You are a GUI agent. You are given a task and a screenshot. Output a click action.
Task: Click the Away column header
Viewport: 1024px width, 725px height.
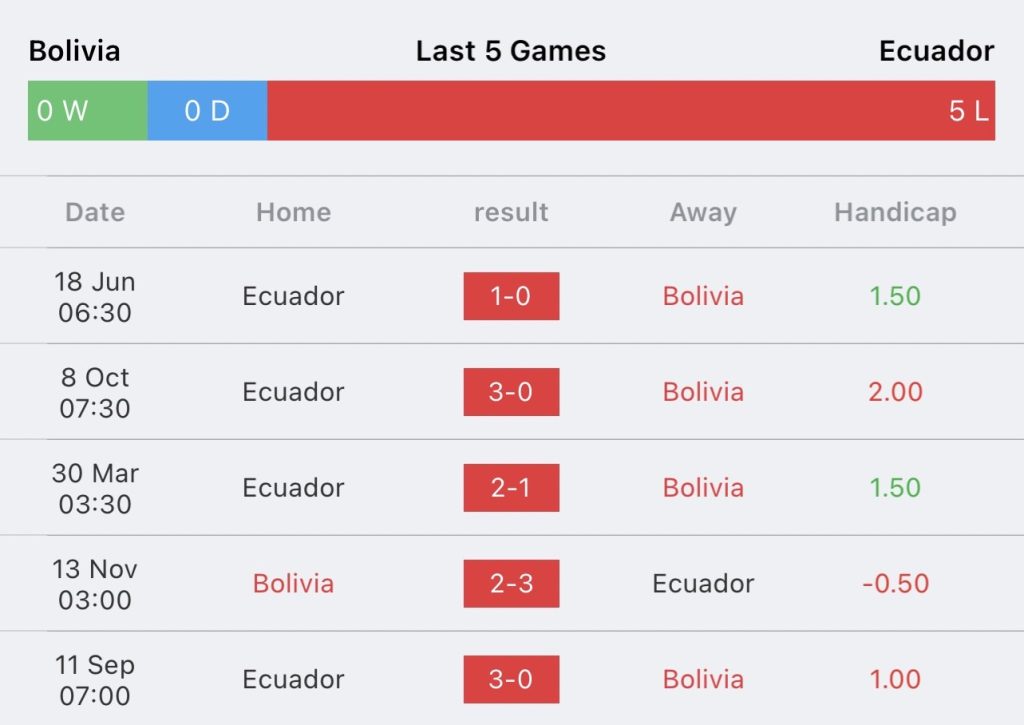(x=703, y=213)
